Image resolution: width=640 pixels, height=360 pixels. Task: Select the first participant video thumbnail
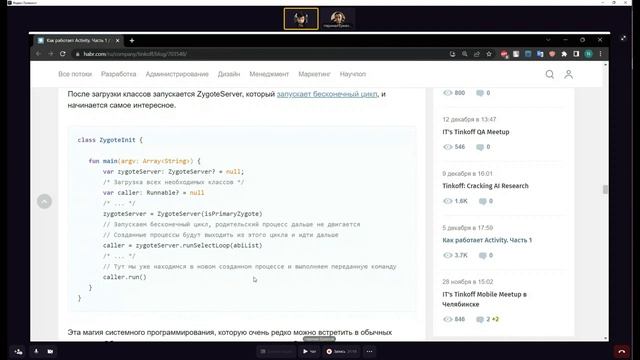[x=301, y=19]
